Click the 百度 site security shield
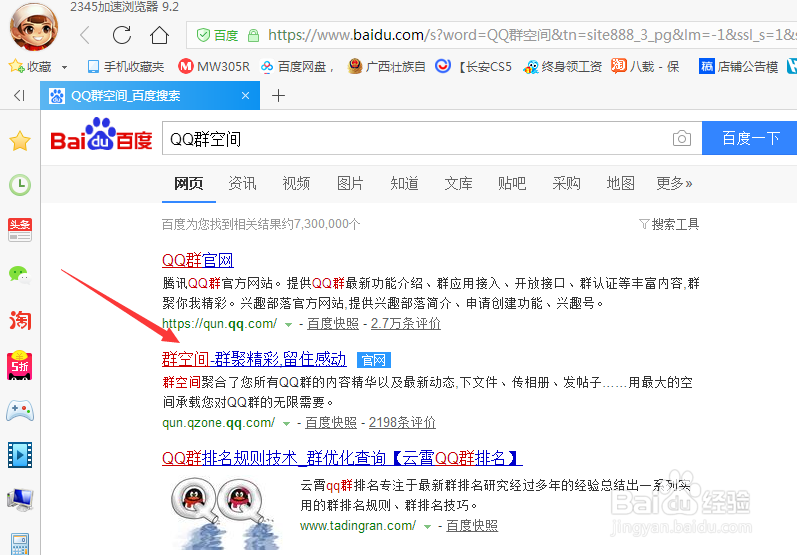Image resolution: width=797 pixels, height=555 pixels. click(218, 35)
